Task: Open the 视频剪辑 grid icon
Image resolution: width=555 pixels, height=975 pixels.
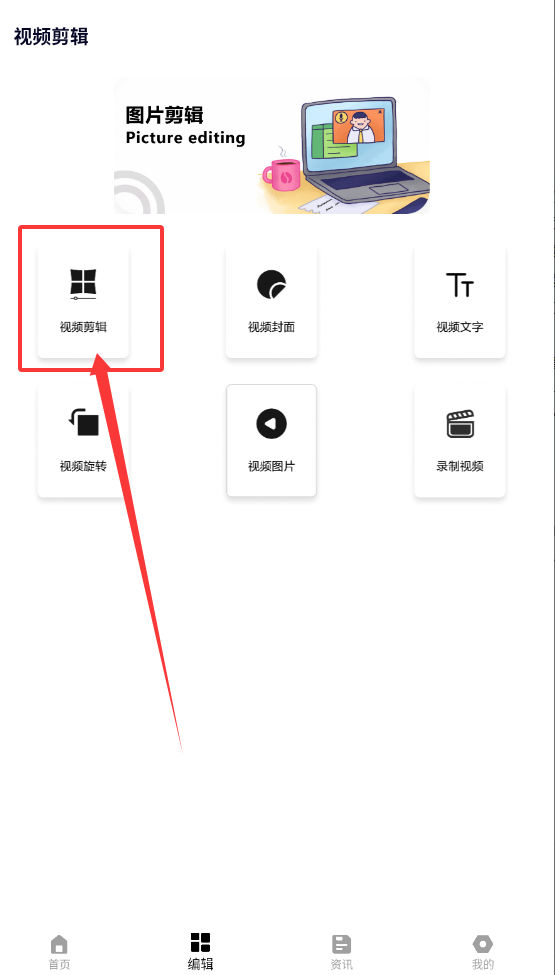Action: click(83, 285)
